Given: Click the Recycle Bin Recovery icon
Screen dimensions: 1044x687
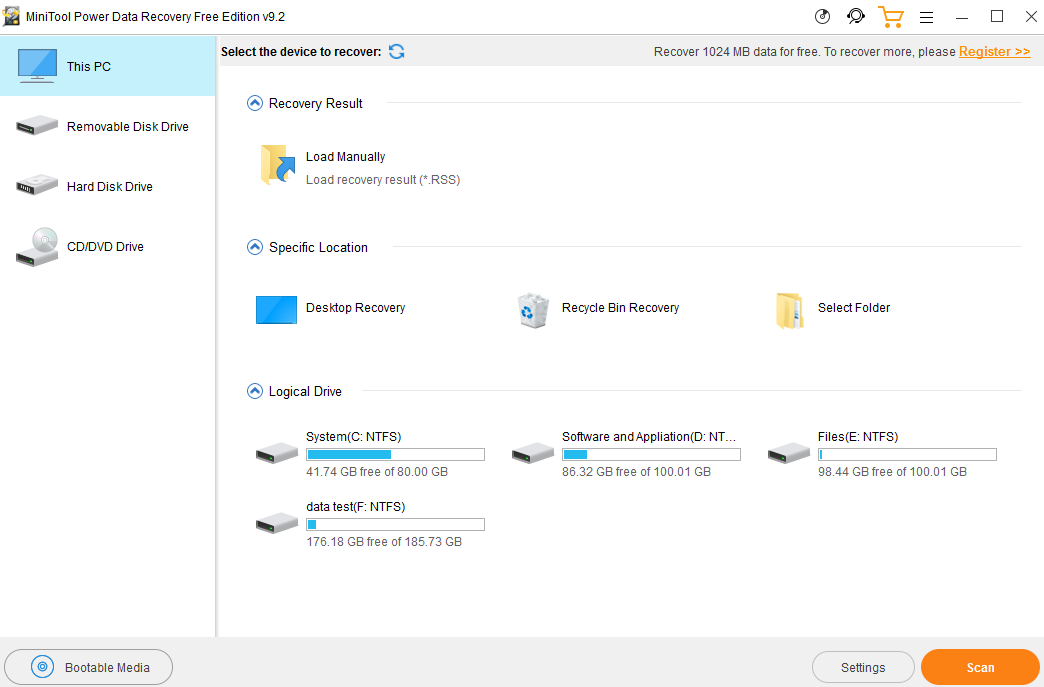Looking at the screenshot, I should pos(533,310).
